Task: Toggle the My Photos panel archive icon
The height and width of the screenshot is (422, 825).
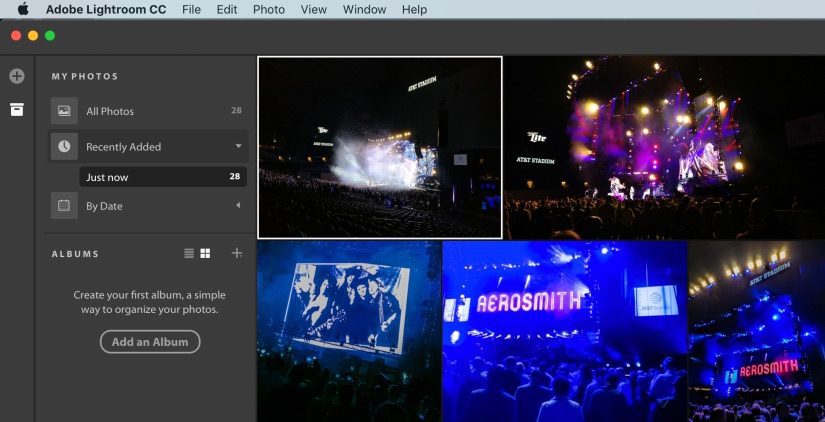Action: (17, 109)
